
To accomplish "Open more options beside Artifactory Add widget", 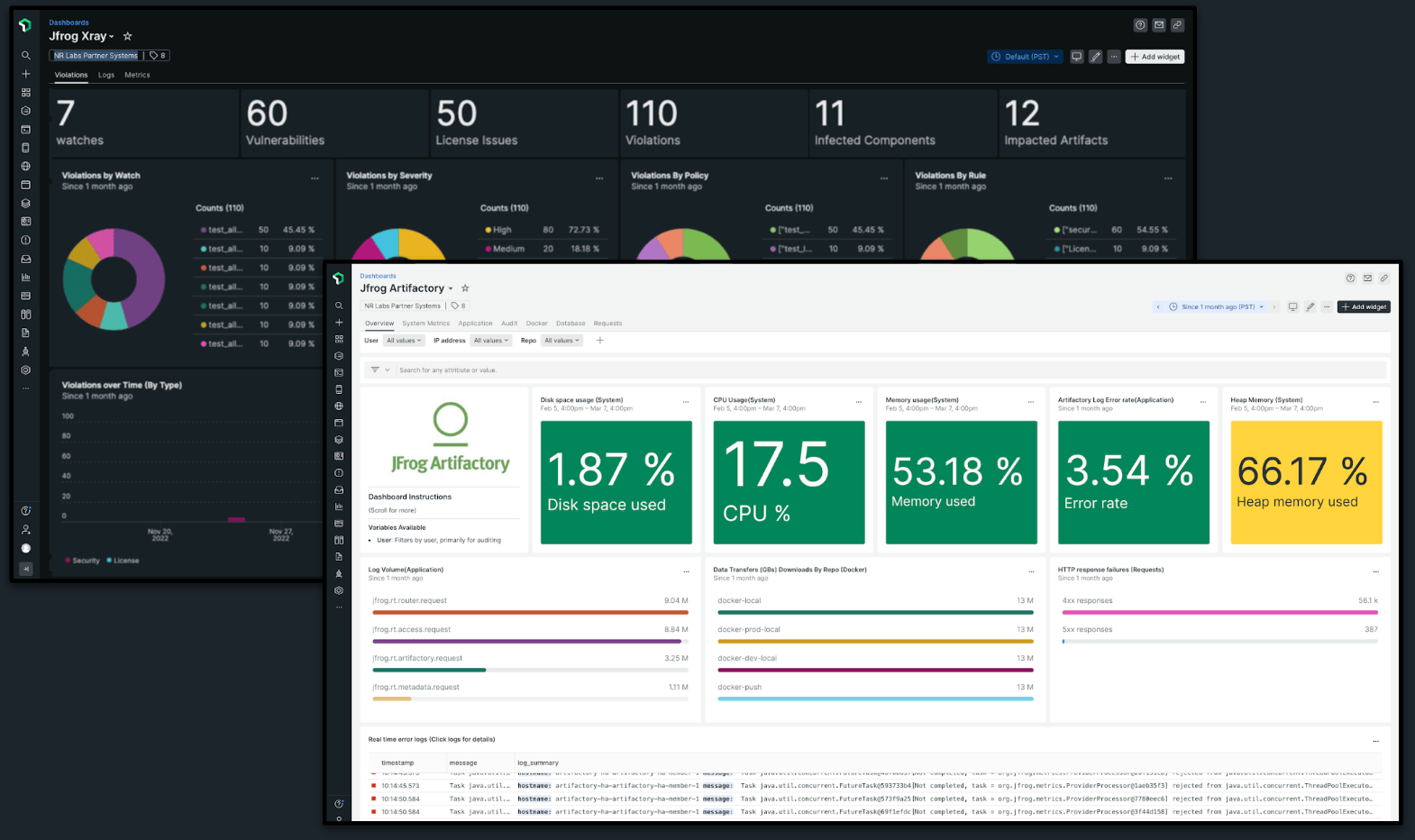I will pos(1327,307).
